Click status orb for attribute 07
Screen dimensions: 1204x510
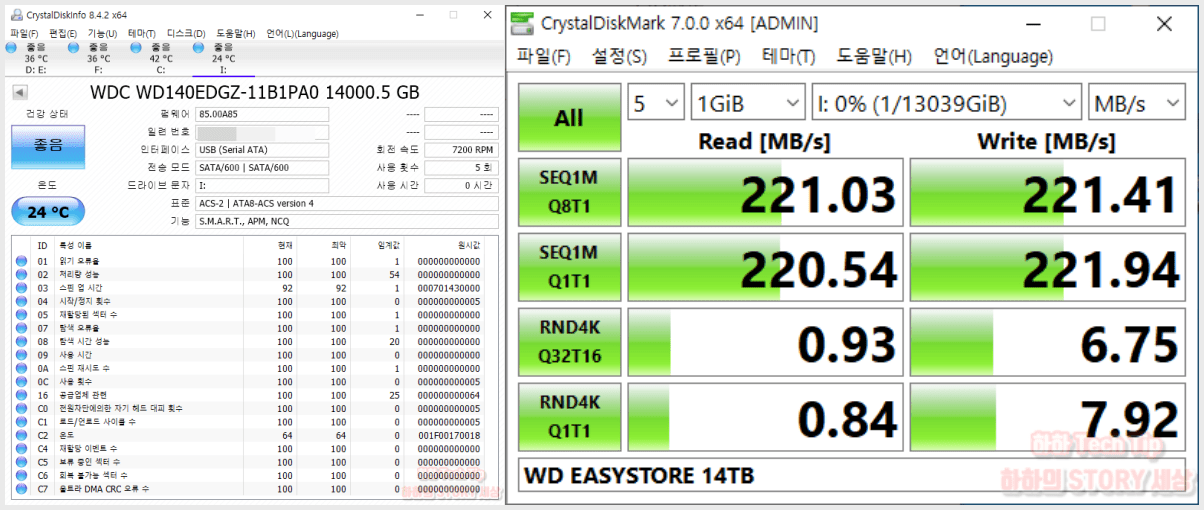[x=22, y=327]
